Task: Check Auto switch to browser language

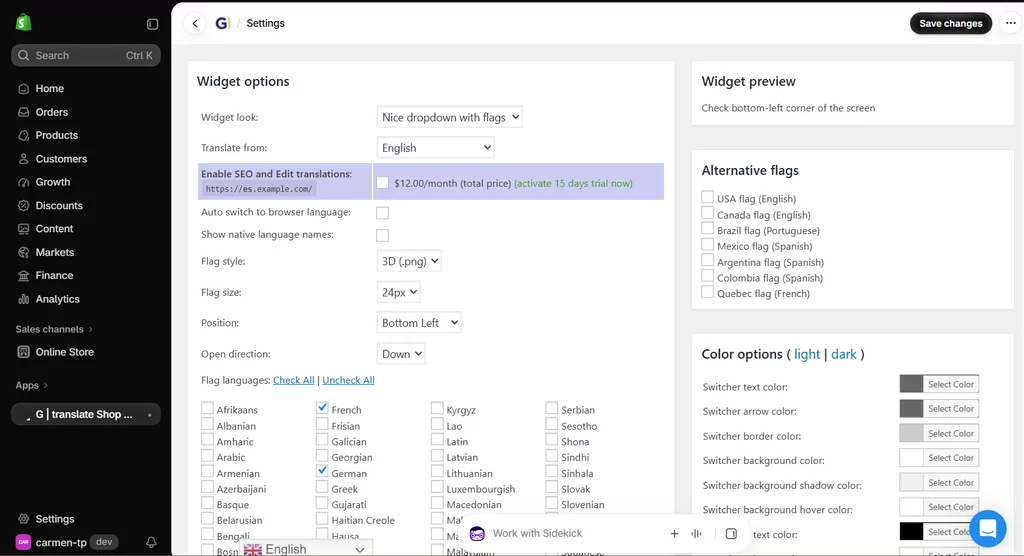Action: tap(382, 212)
